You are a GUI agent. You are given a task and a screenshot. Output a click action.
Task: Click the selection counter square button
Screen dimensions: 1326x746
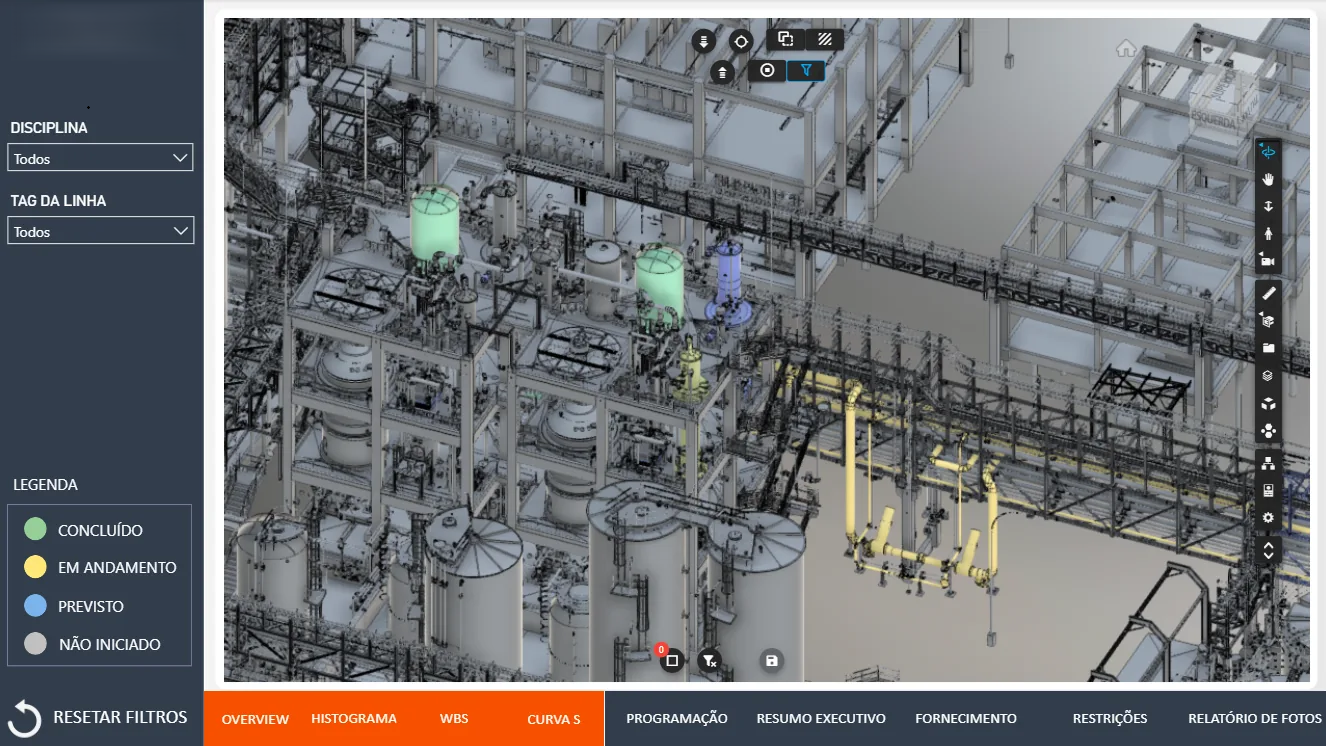pyautogui.click(x=672, y=660)
